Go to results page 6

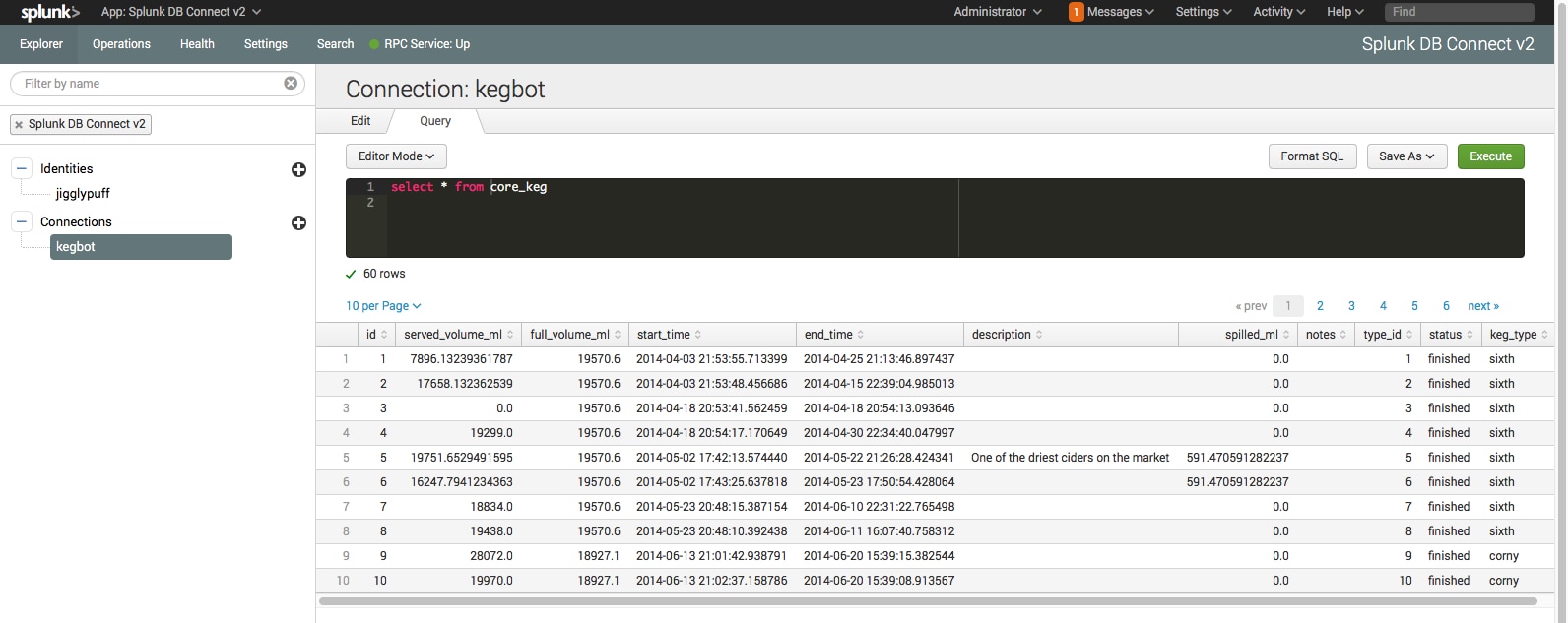pyautogui.click(x=1446, y=306)
